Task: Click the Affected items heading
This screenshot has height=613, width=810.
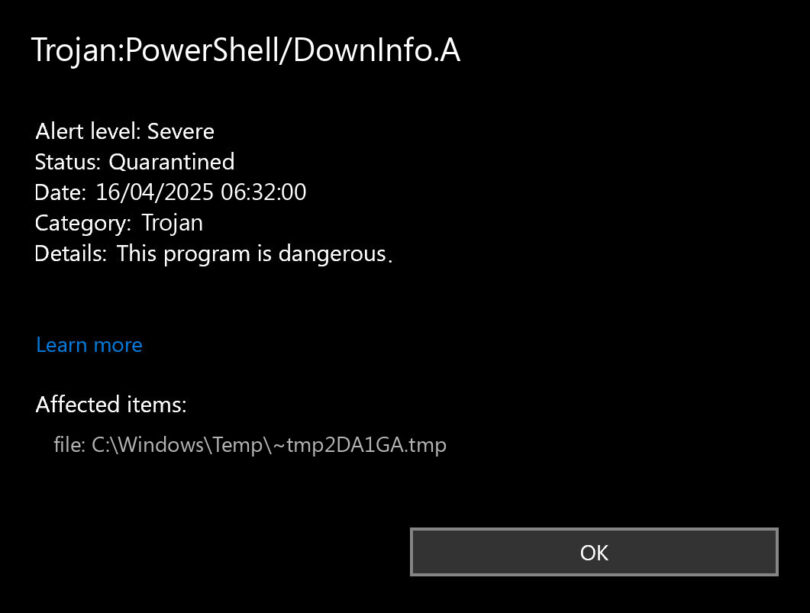Action: pos(111,404)
